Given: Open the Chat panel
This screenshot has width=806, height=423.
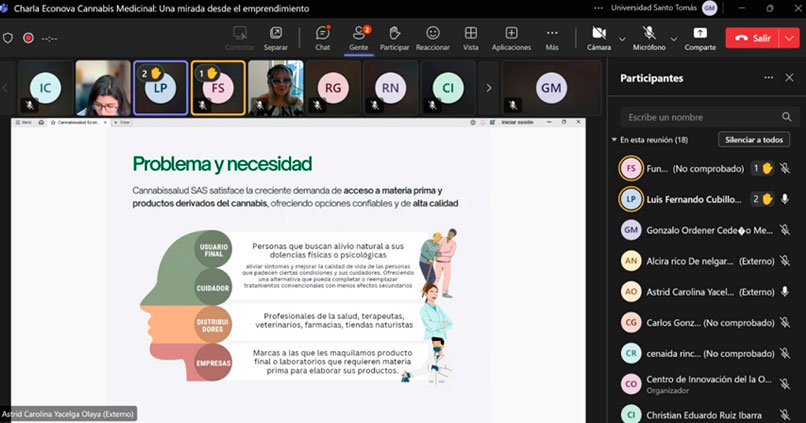Looking at the screenshot, I should click(x=322, y=38).
